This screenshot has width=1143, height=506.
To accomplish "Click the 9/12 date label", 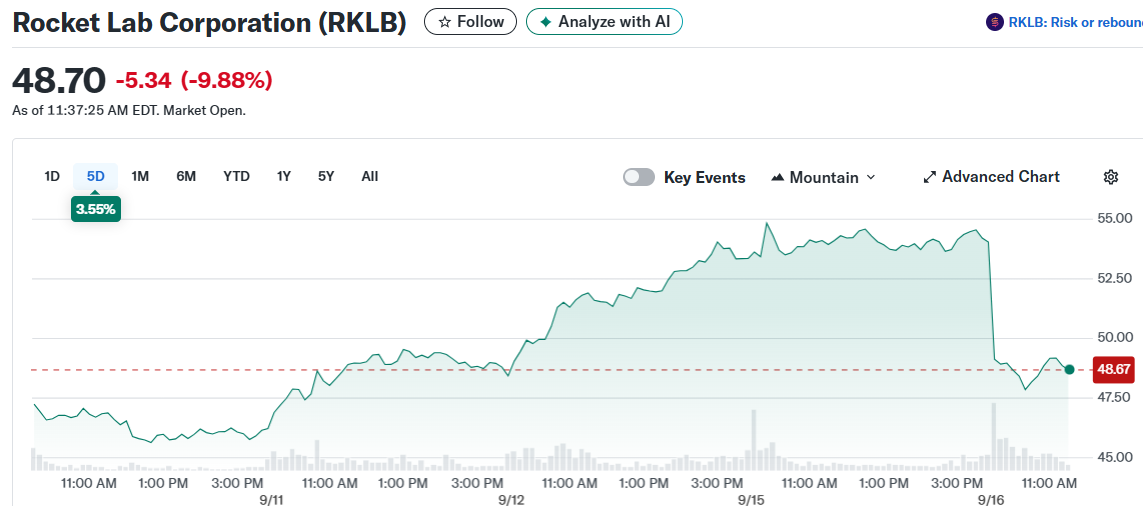I will (511, 499).
